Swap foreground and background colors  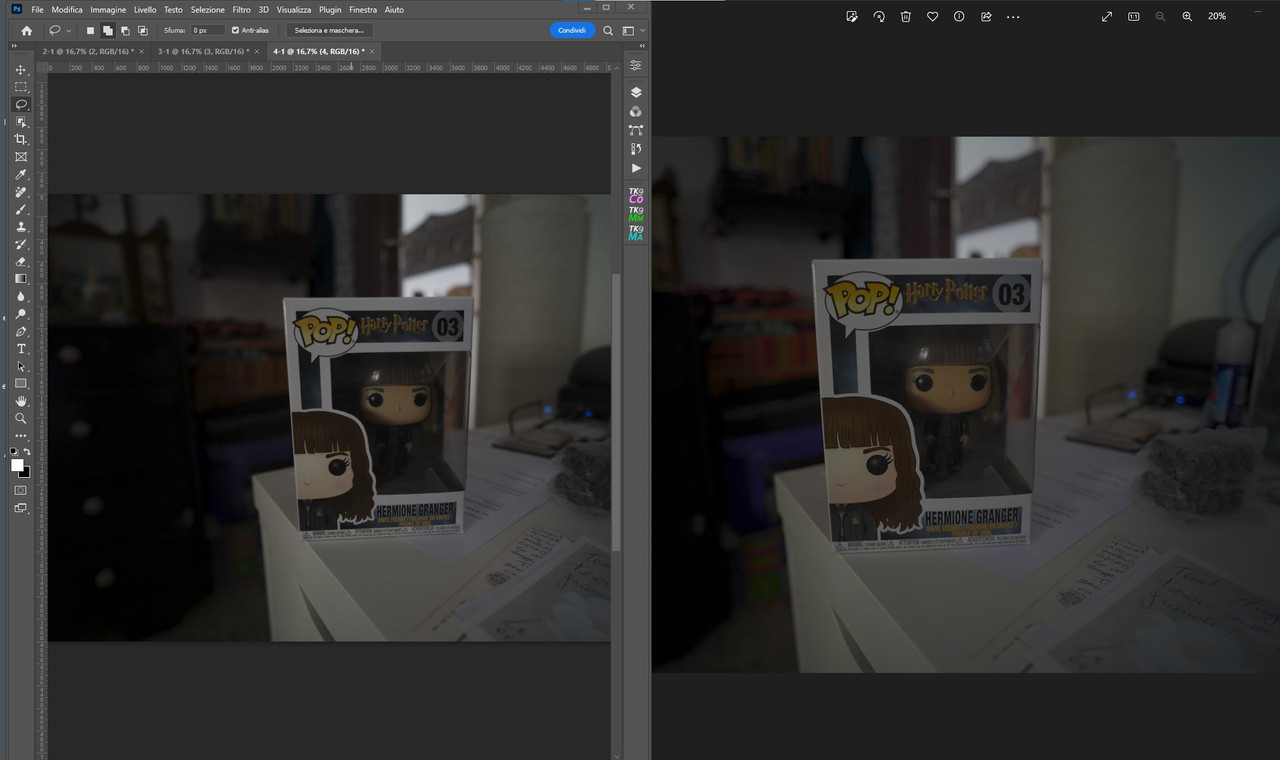[28, 451]
